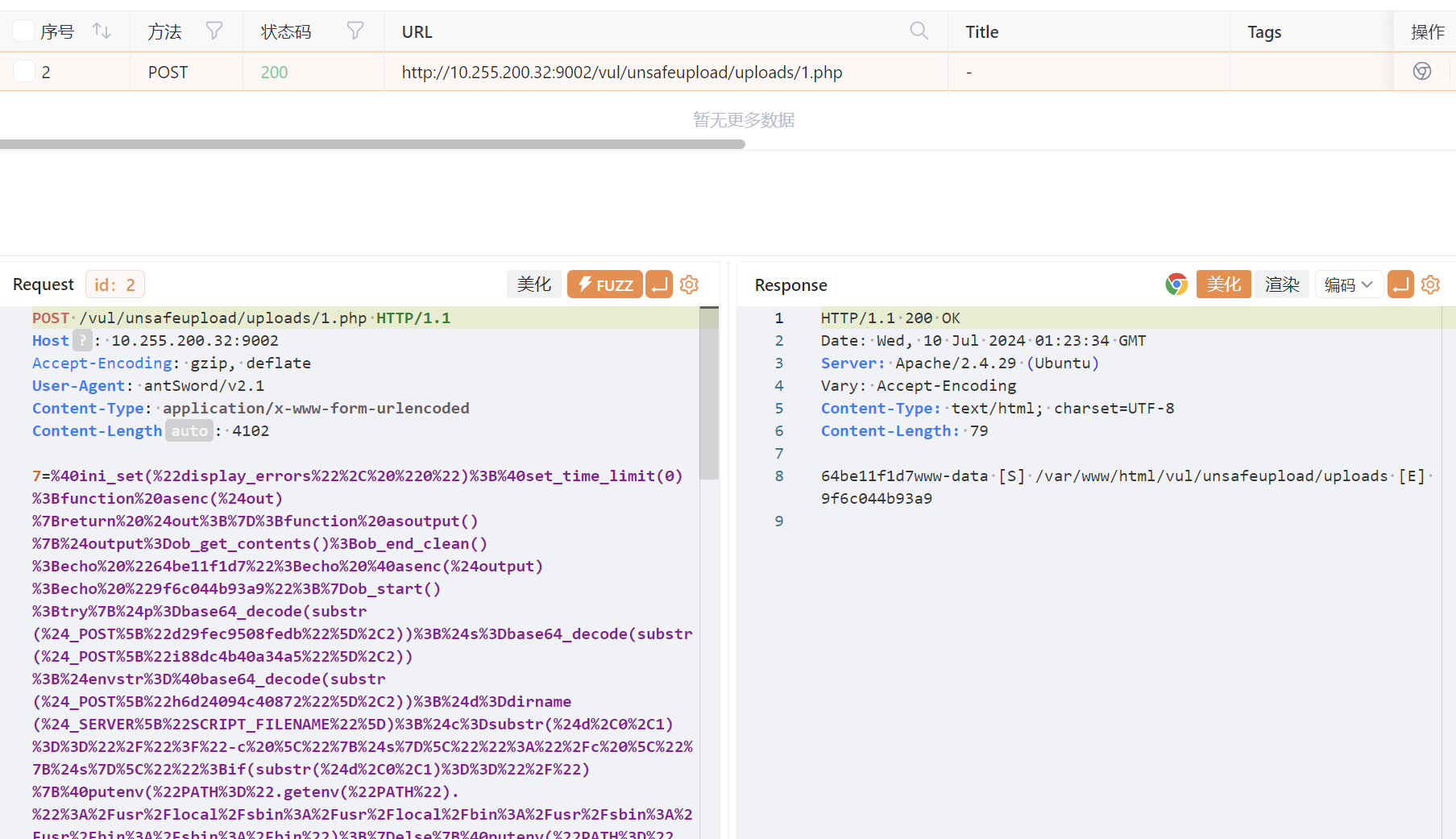The image size is (1456, 839).
Task: Click the row URL uploads/1.php
Action: click(x=622, y=72)
